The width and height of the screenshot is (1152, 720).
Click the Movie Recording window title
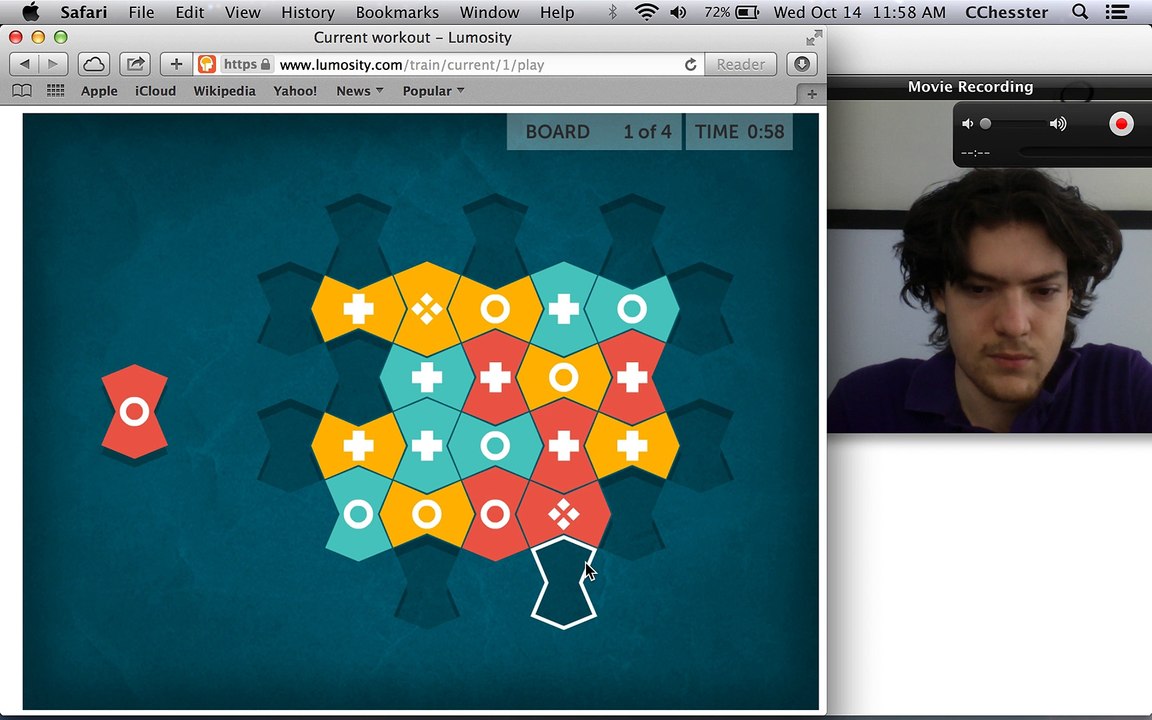point(970,87)
